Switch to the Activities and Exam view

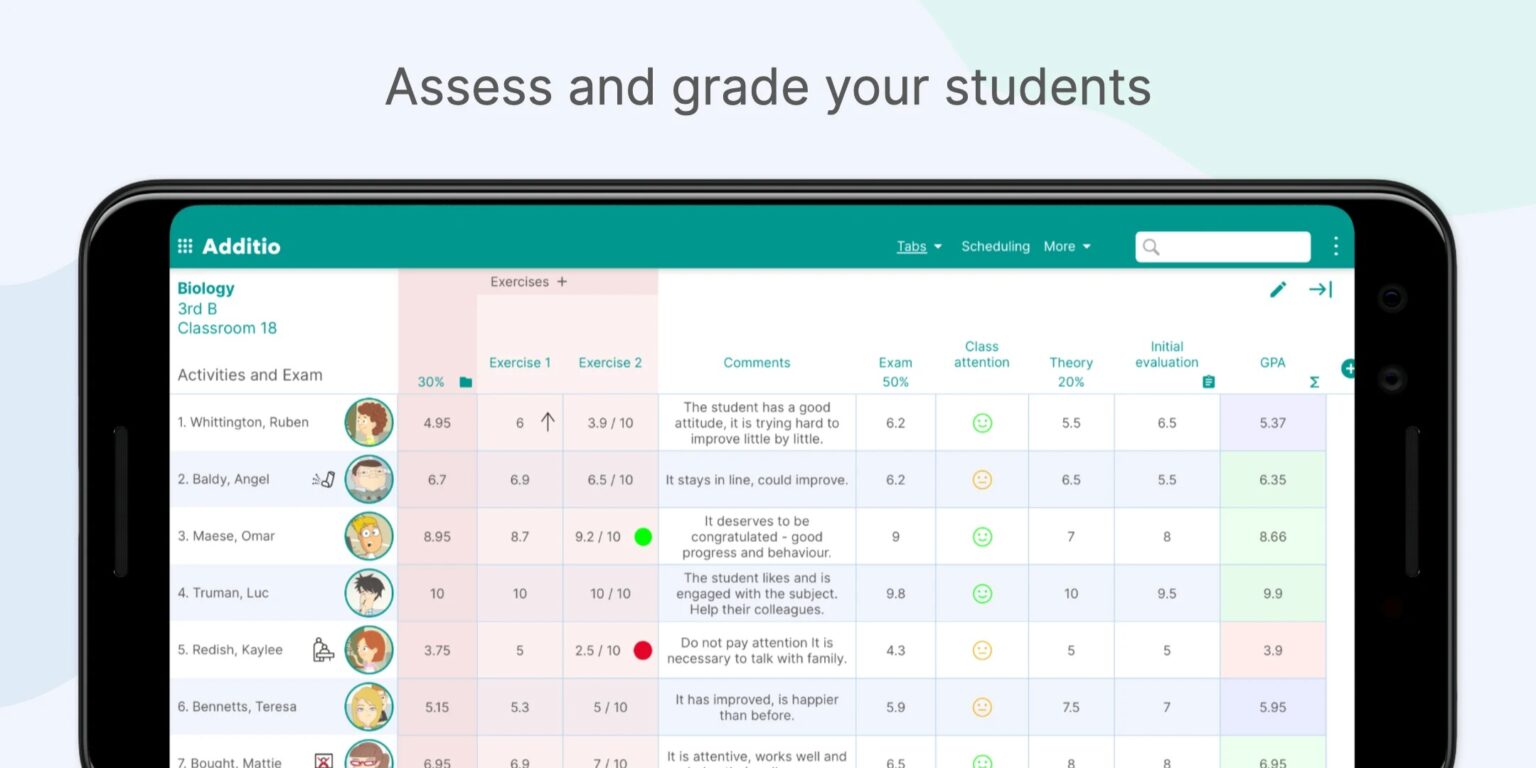coord(249,375)
